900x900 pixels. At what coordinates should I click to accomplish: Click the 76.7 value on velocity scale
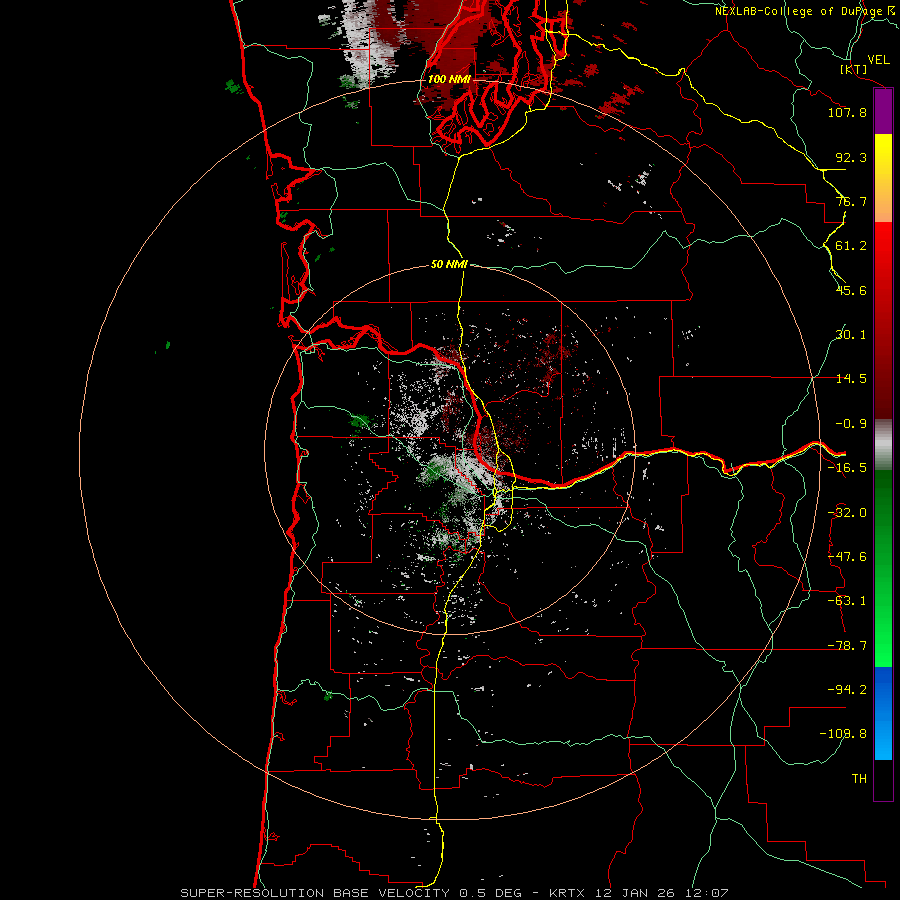851,201
